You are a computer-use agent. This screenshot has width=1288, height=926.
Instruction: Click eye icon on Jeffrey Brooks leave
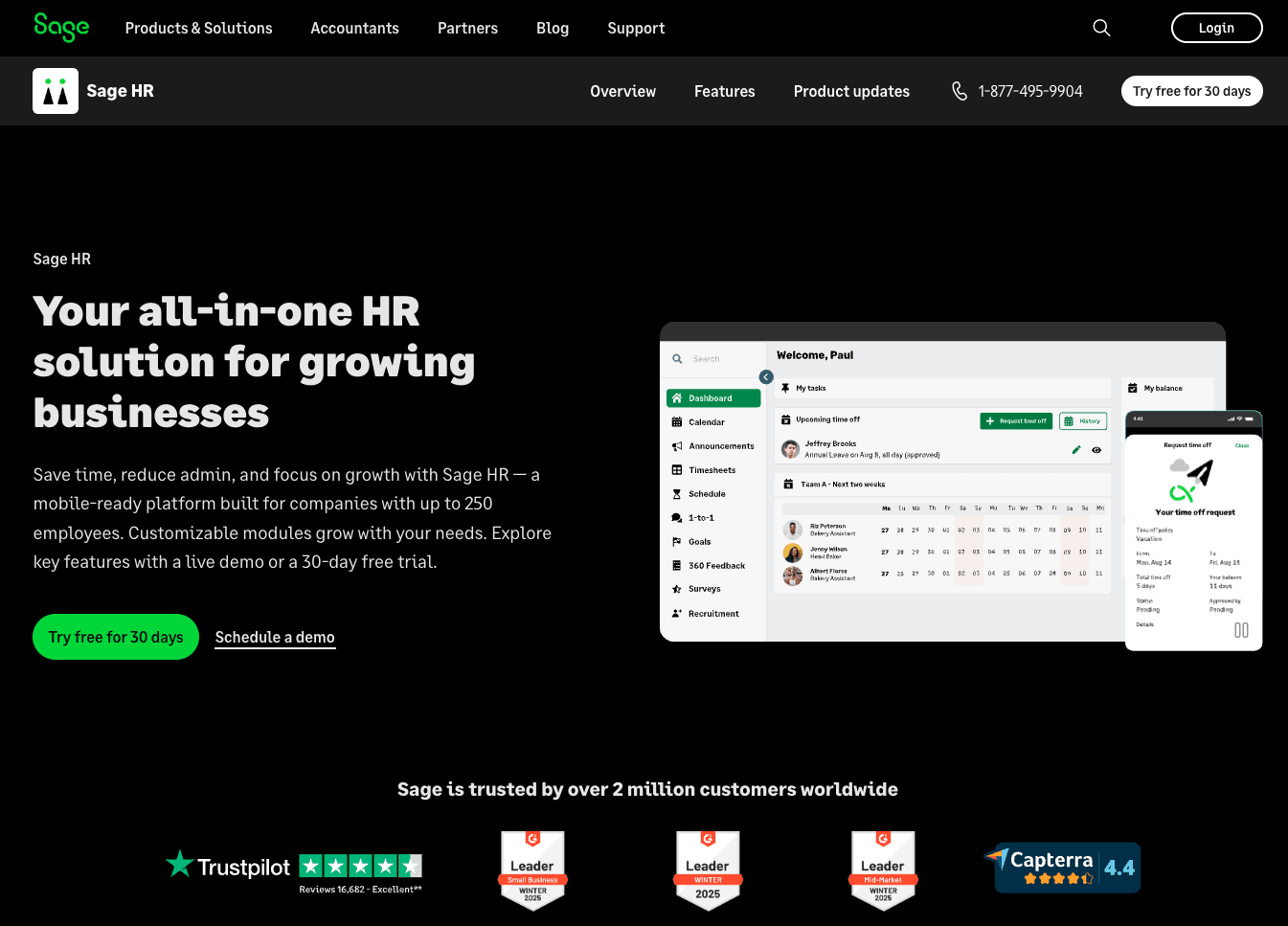1096,450
